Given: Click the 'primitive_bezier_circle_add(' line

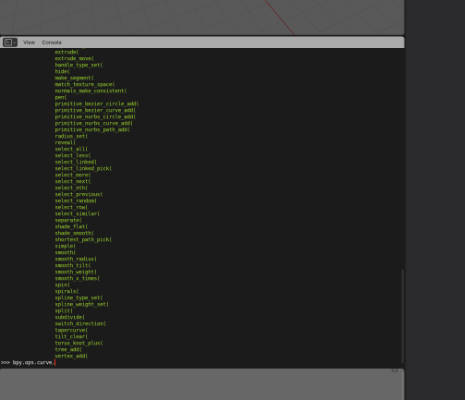Looking at the screenshot, I should point(97,104).
